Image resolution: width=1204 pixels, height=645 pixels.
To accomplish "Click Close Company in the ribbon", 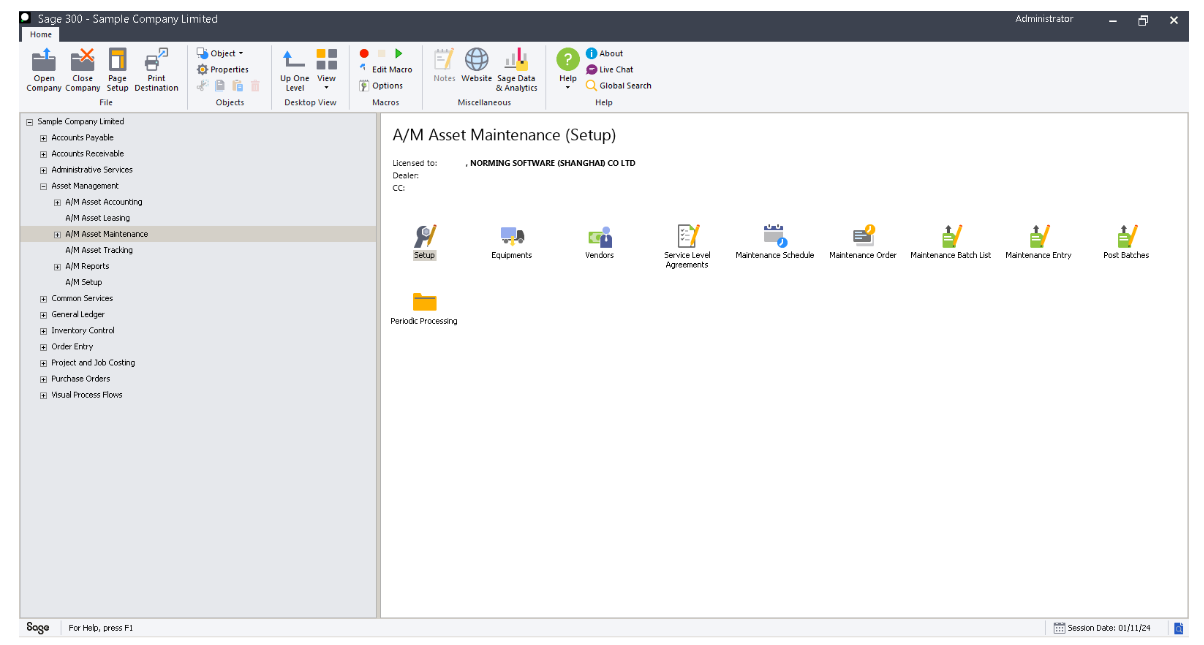I will [x=83, y=70].
